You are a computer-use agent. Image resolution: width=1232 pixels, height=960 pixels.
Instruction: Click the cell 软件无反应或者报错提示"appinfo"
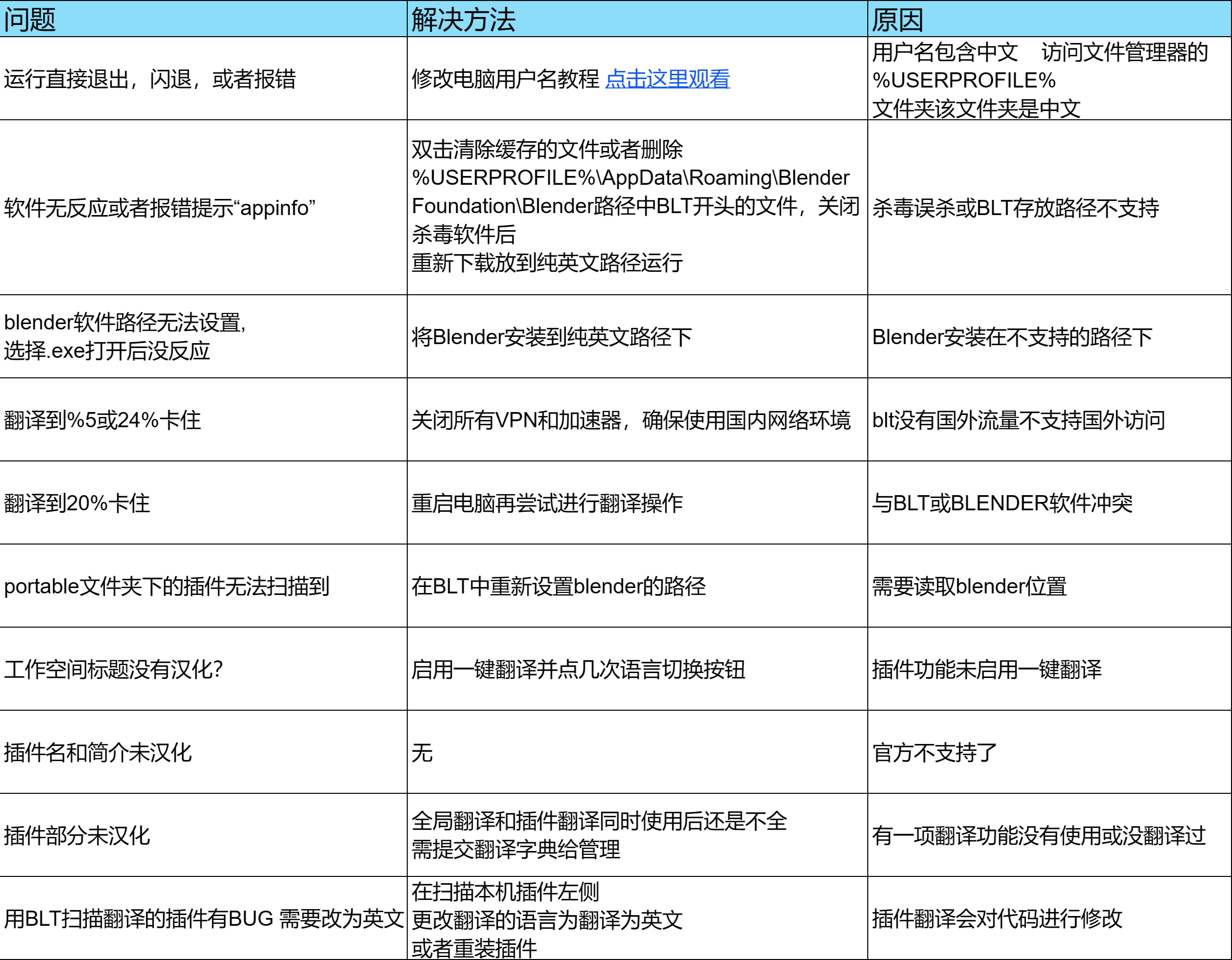pos(203,207)
